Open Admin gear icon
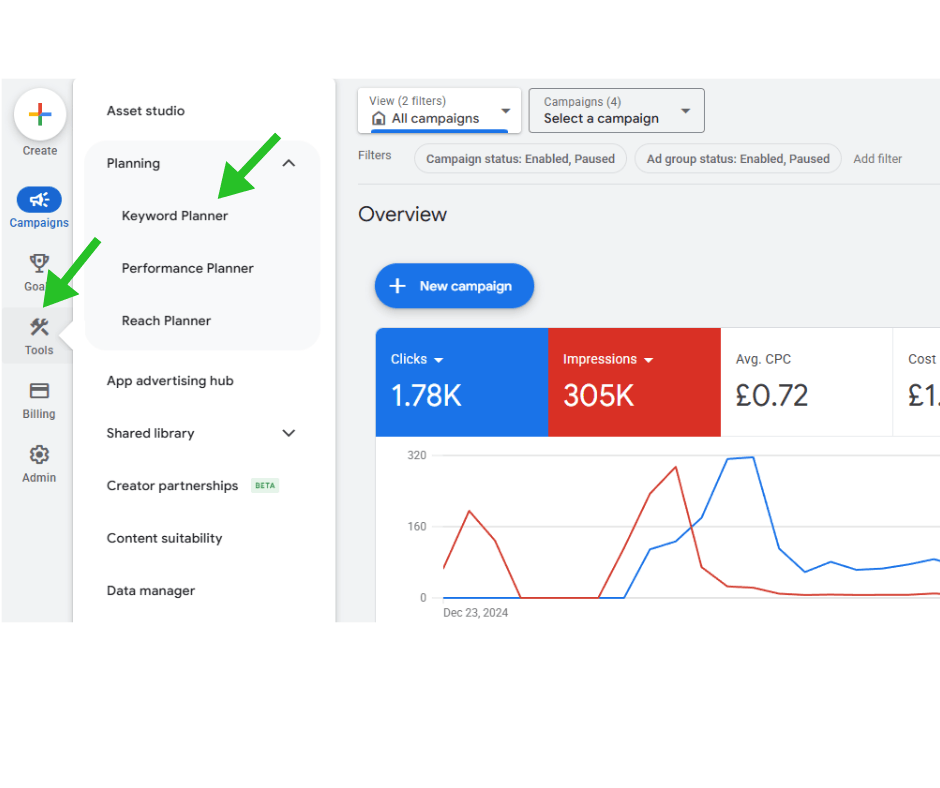 pos(39,455)
